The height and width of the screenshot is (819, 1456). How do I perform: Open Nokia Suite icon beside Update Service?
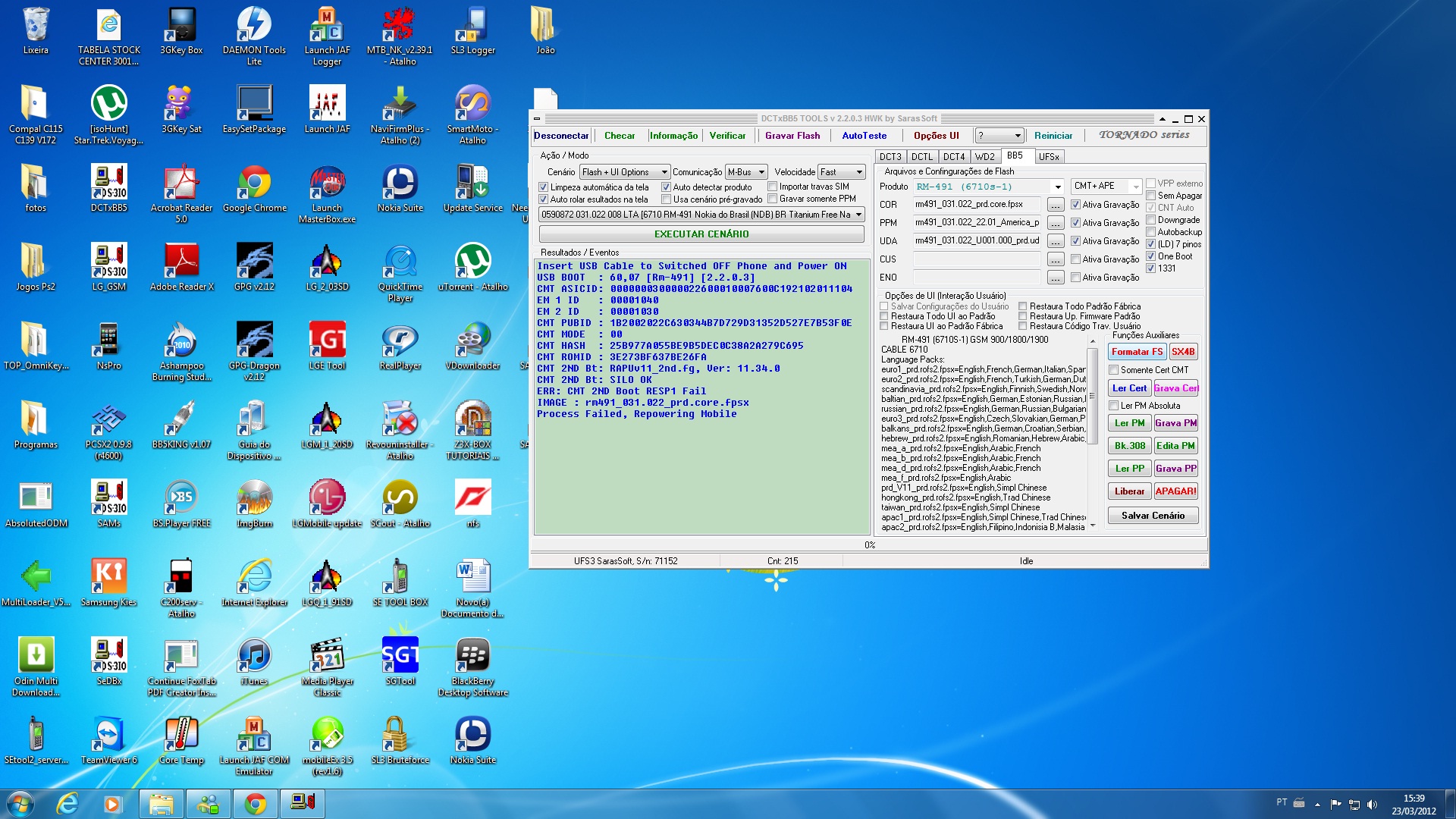[x=400, y=189]
